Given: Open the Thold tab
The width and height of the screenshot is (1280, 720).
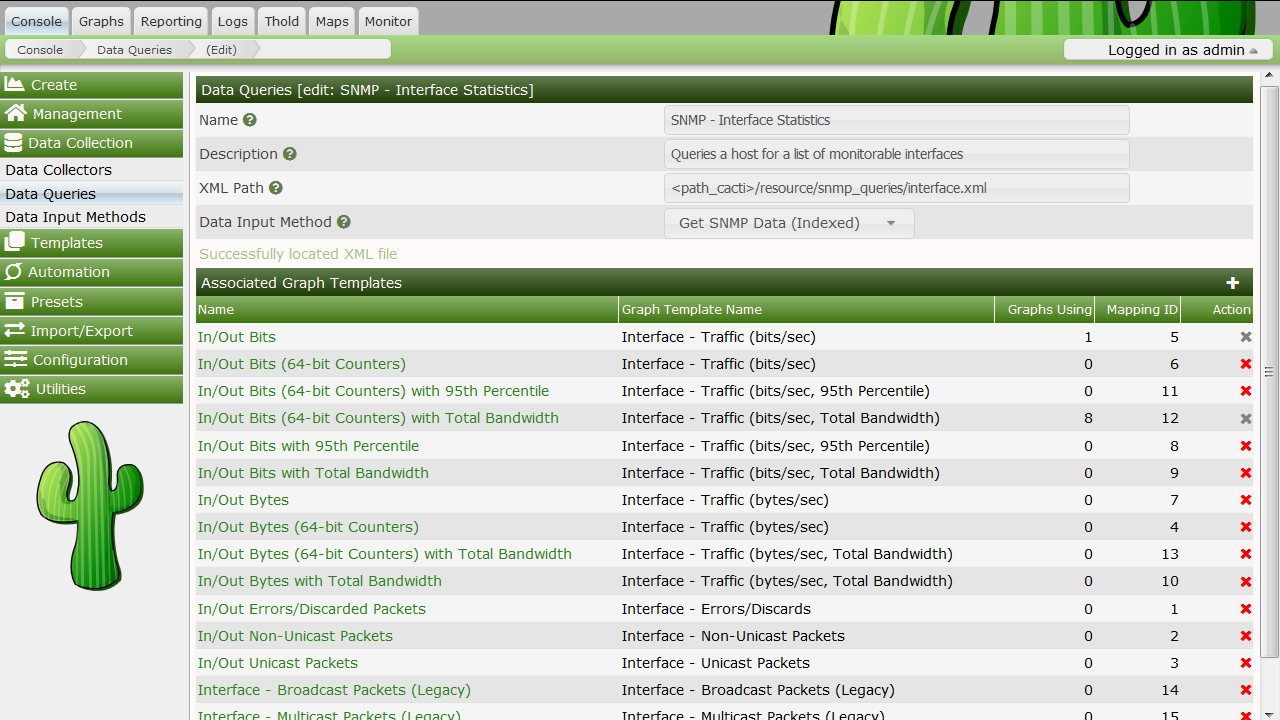Looking at the screenshot, I should coord(281,21).
